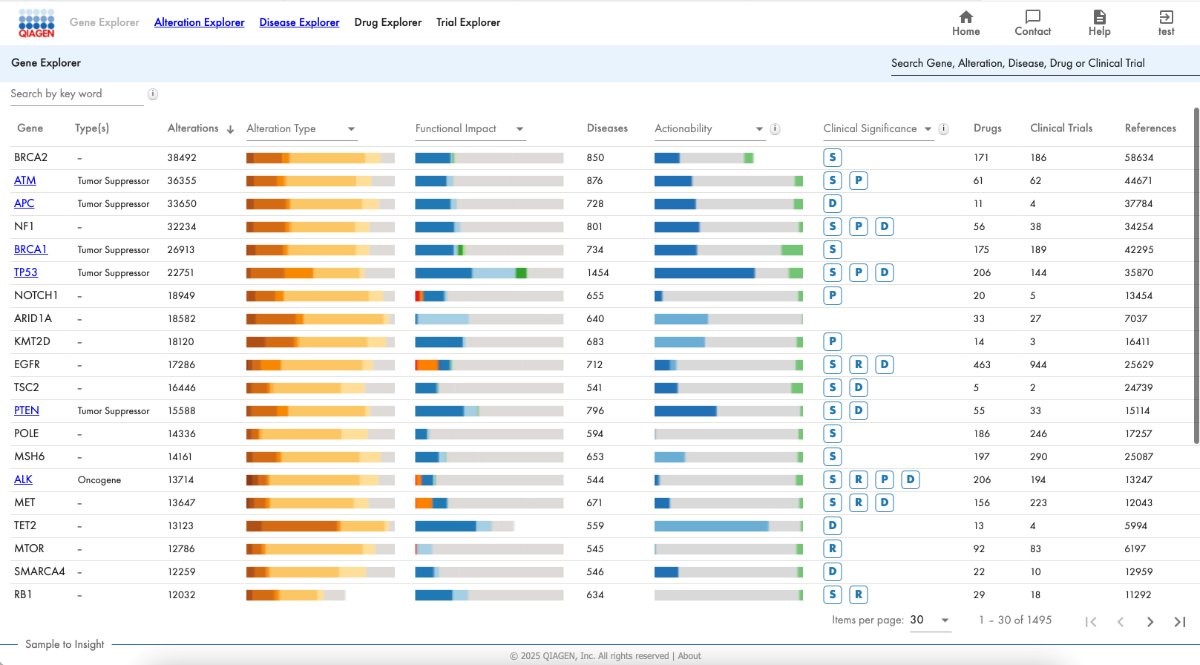Go to next page arrow

(x=1150, y=622)
